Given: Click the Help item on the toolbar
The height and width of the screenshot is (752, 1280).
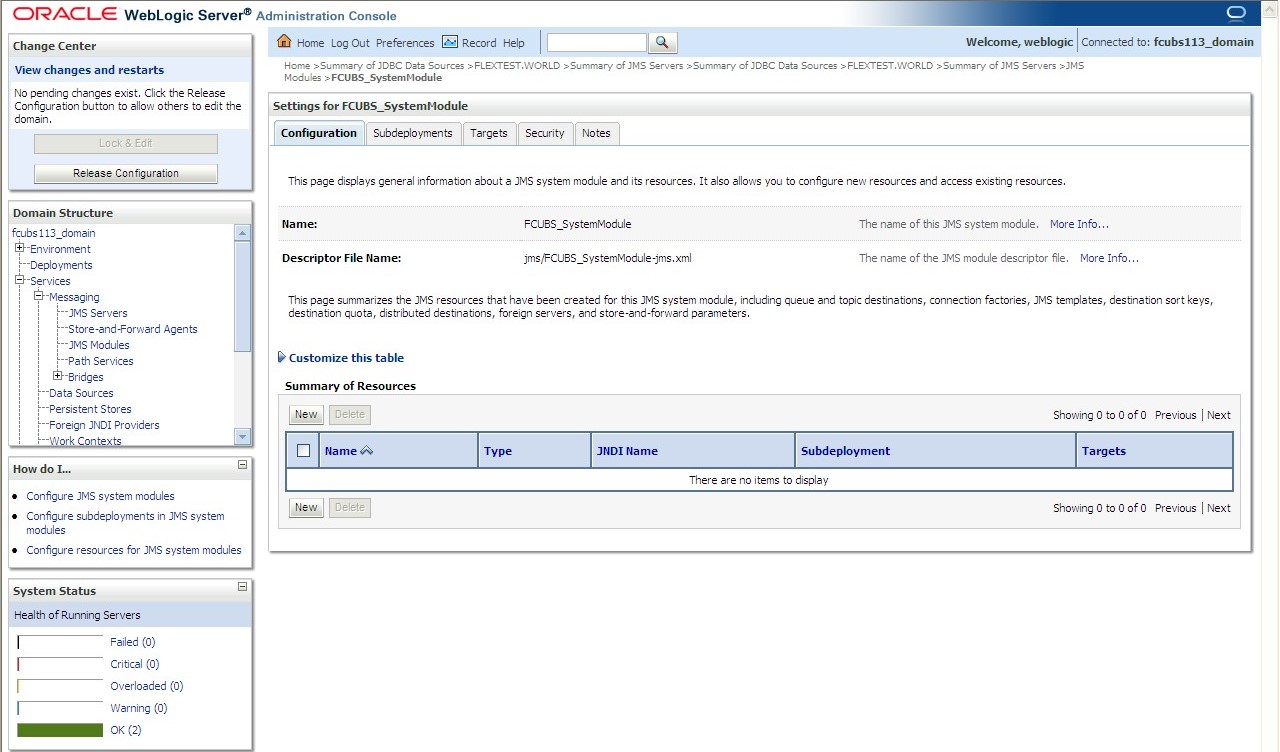Looking at the screenshot, I should 513,42.
